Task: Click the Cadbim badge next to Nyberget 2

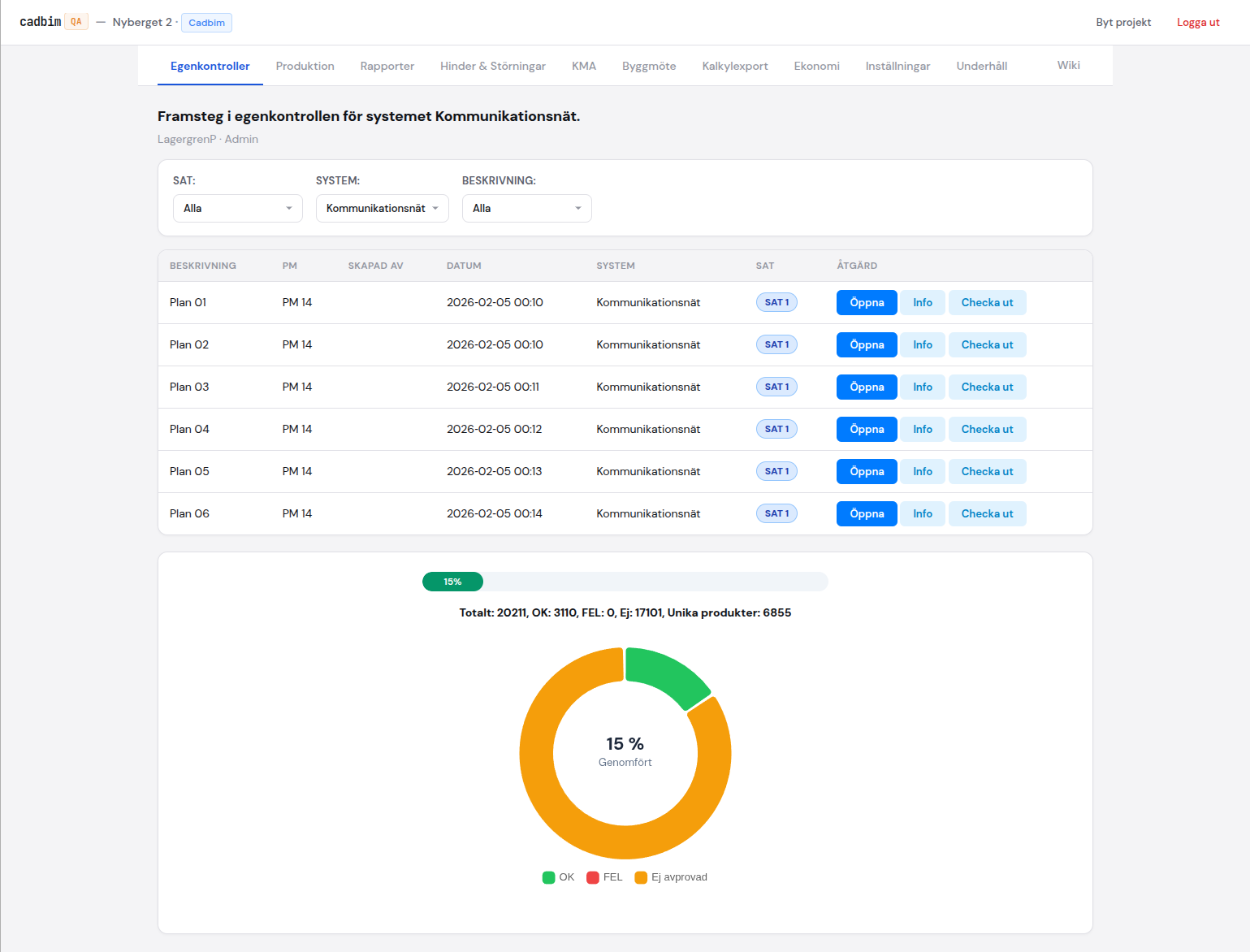Action: [x=205, y=22]
